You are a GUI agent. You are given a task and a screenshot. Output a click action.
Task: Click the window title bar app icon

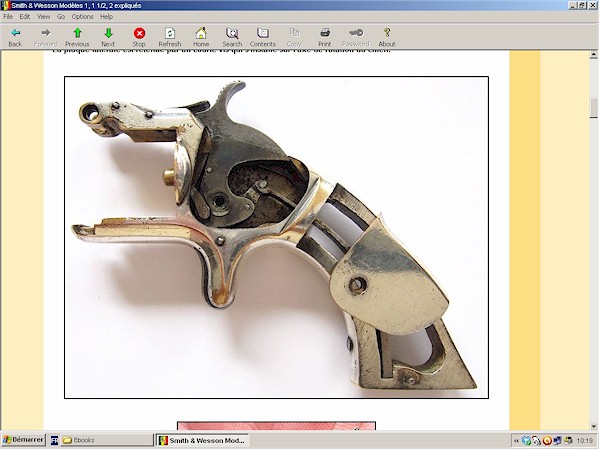pos(6,5)
